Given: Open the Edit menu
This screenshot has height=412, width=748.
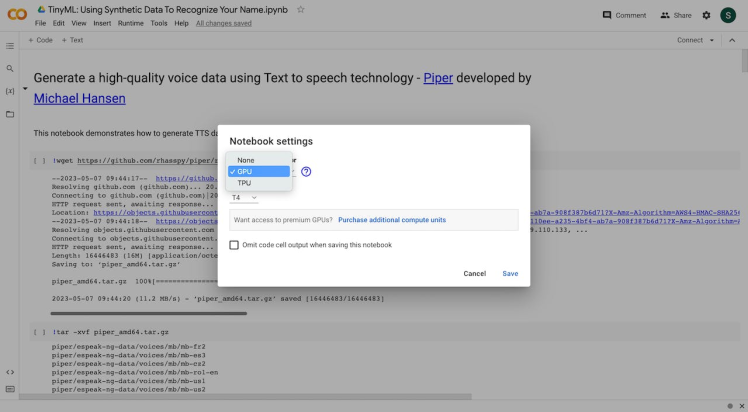Looking at the screenshot, I should [x=59, y=23].
